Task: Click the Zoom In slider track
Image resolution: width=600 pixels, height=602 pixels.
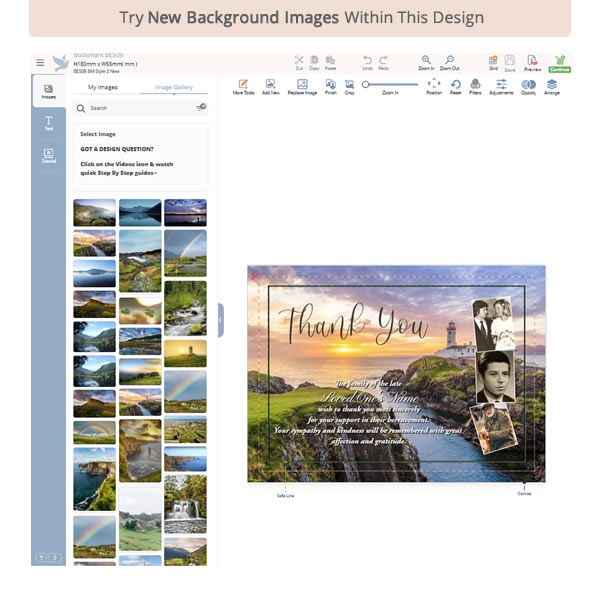Action: coord(392,85)
